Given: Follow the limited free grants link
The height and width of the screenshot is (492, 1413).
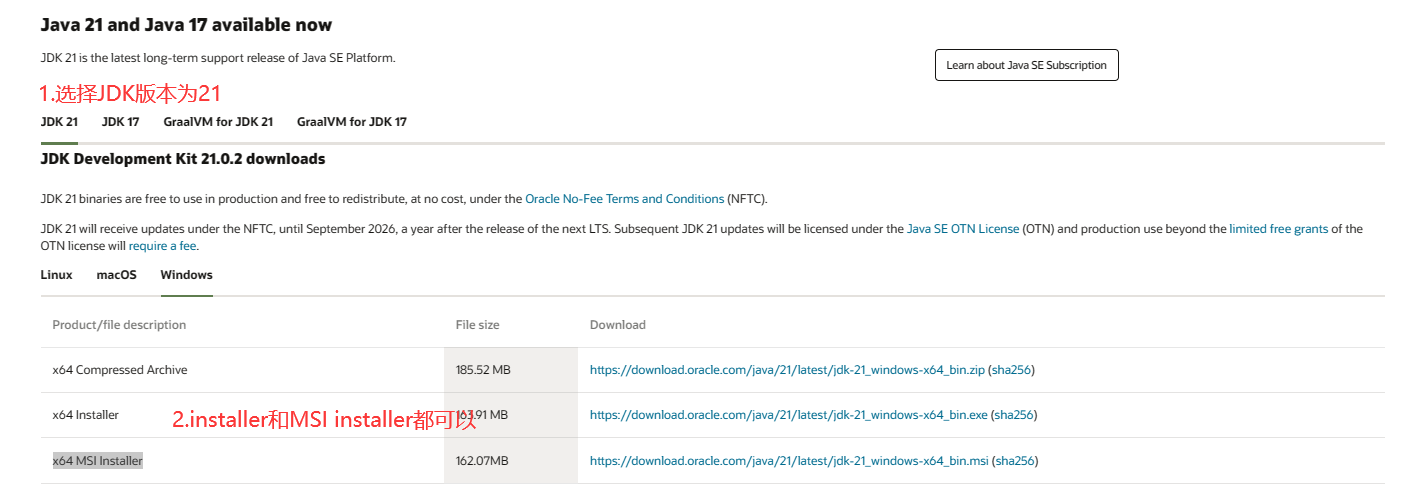Looking at the screenshot, I should pos(1278,229).
